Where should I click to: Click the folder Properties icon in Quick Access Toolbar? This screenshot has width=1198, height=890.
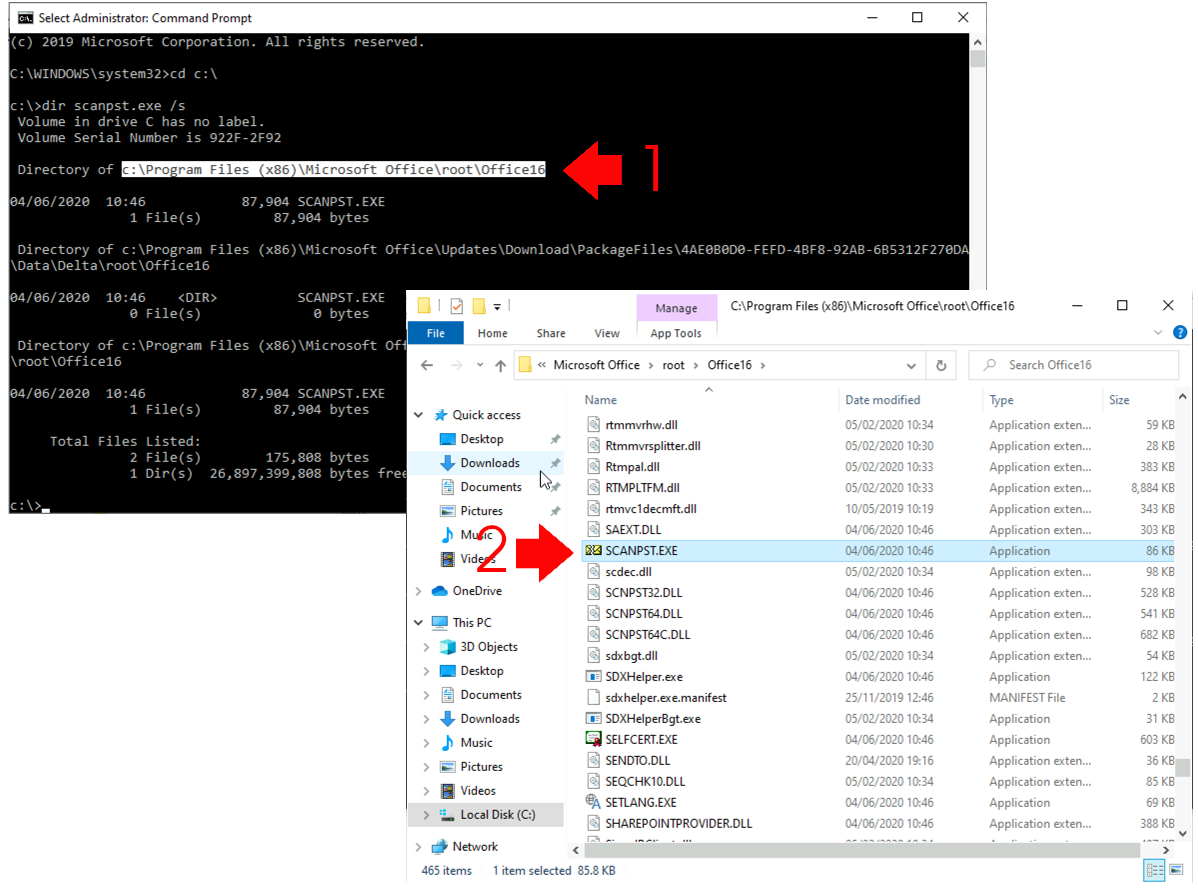click(457, 306)
